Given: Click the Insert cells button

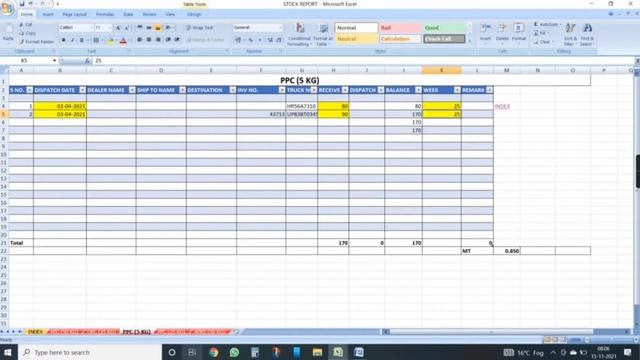Looking at the screenshot, I should click(485, 33).
